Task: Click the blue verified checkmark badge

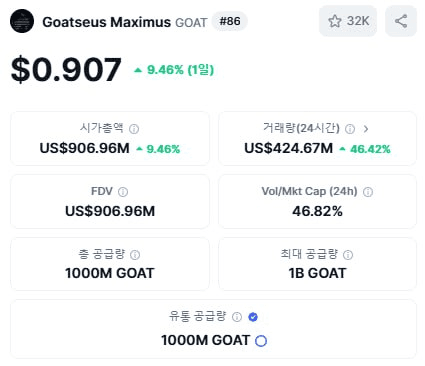Action: click(253, 317)
